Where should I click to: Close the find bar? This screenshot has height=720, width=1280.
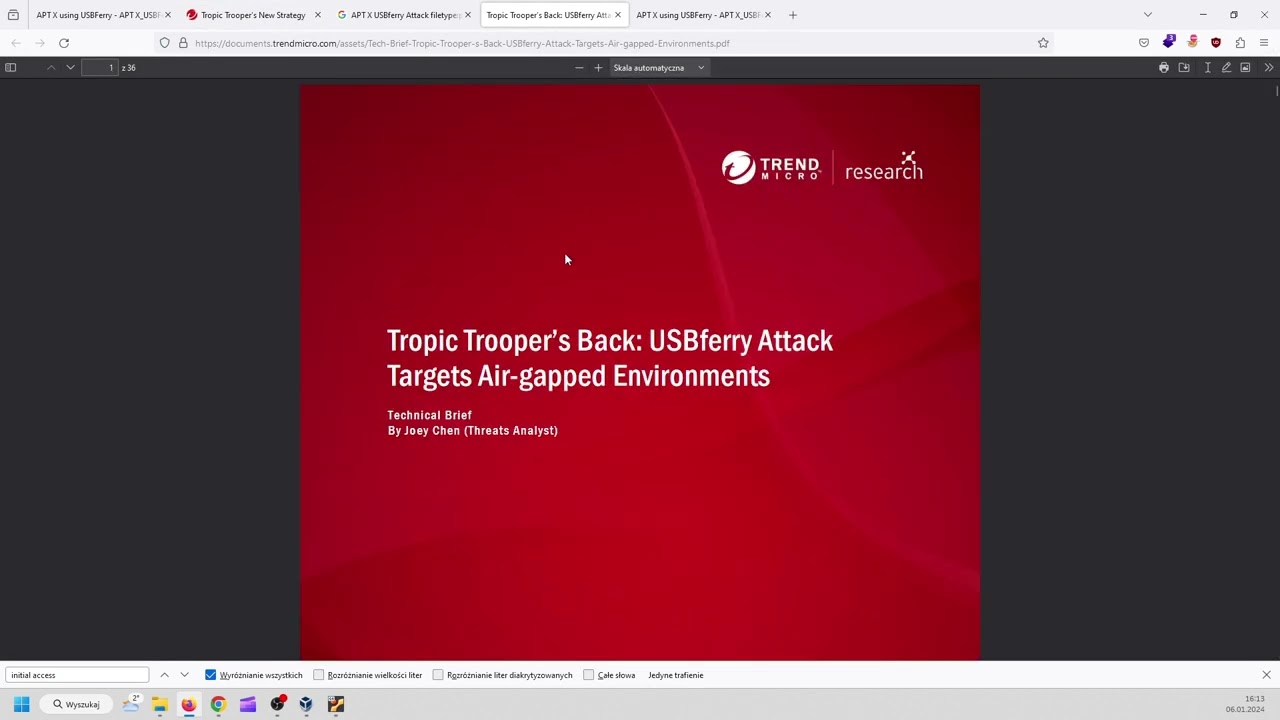tap(1267, 675)
